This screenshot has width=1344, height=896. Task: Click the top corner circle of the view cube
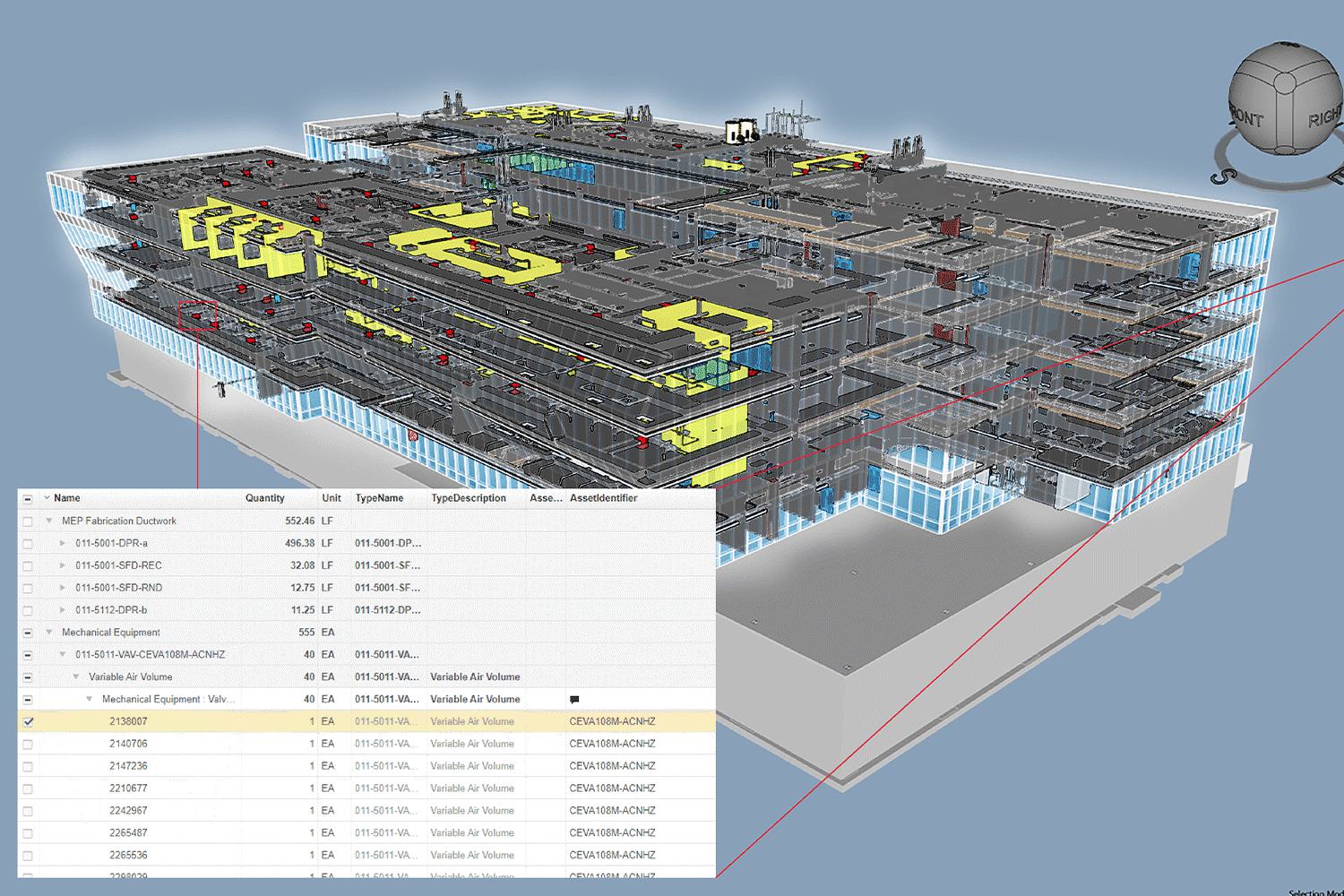[1285, 84]
